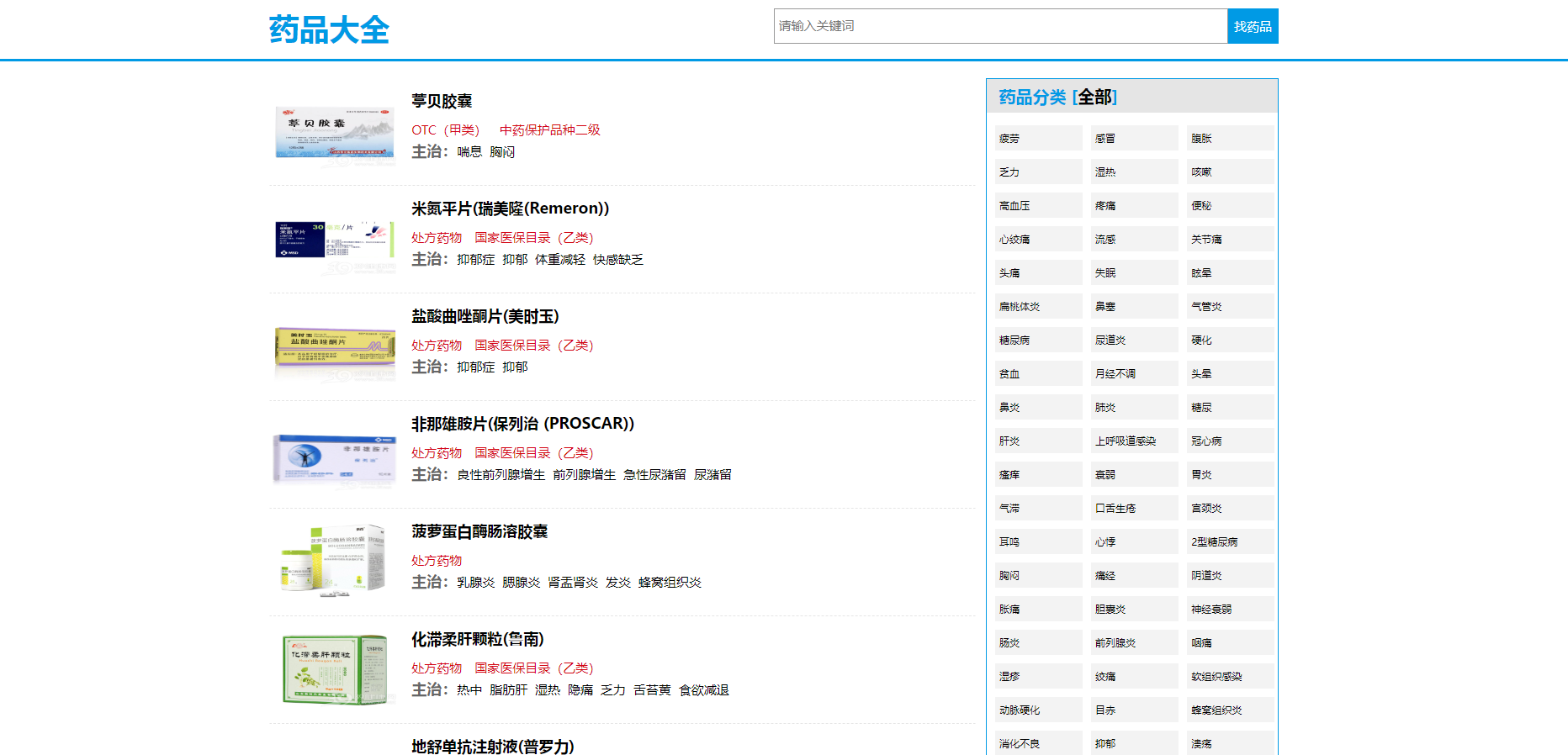
Task: Open the 莘贝胶囊 product thumbnail
Action: (335, 132)
